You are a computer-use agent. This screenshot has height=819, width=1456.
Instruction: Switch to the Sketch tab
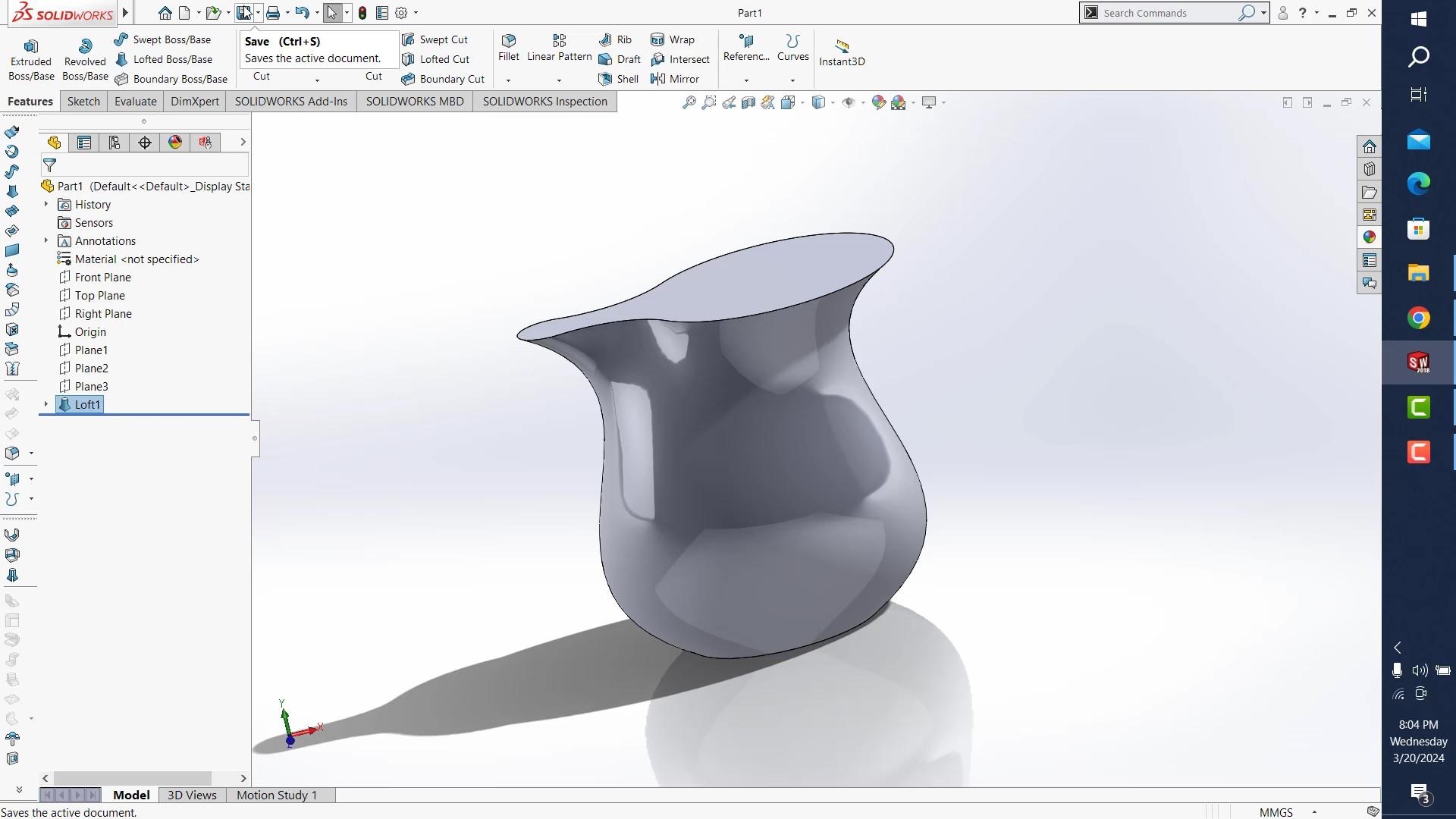tap(83, 102)
